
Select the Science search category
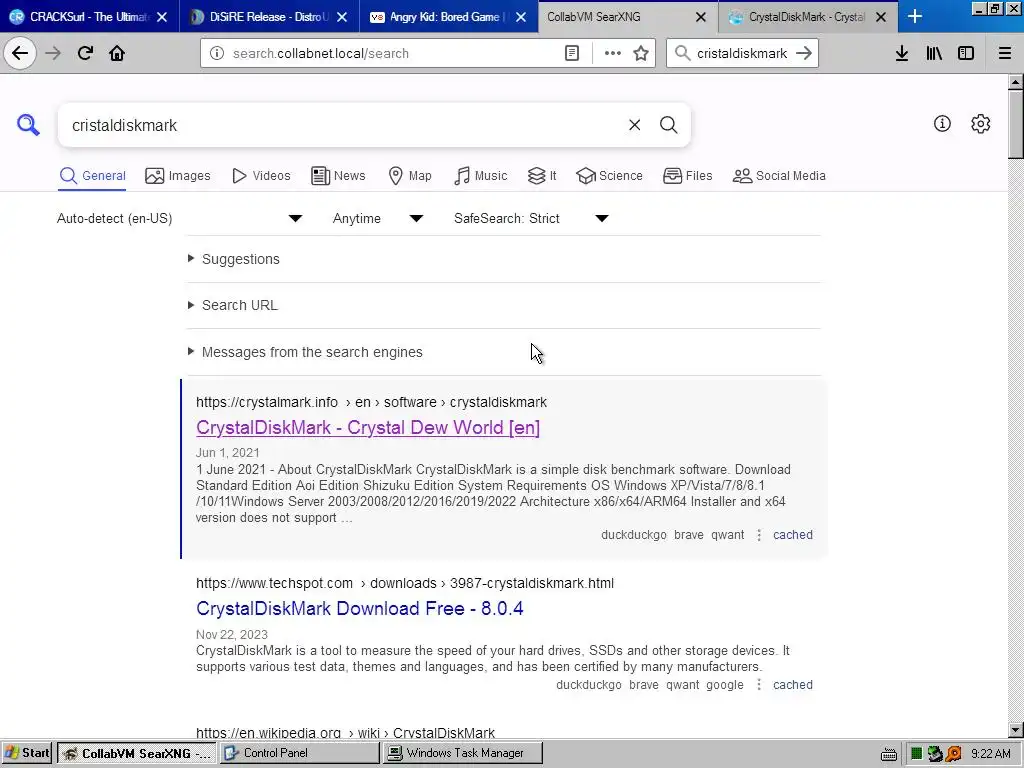coord(609,176)
